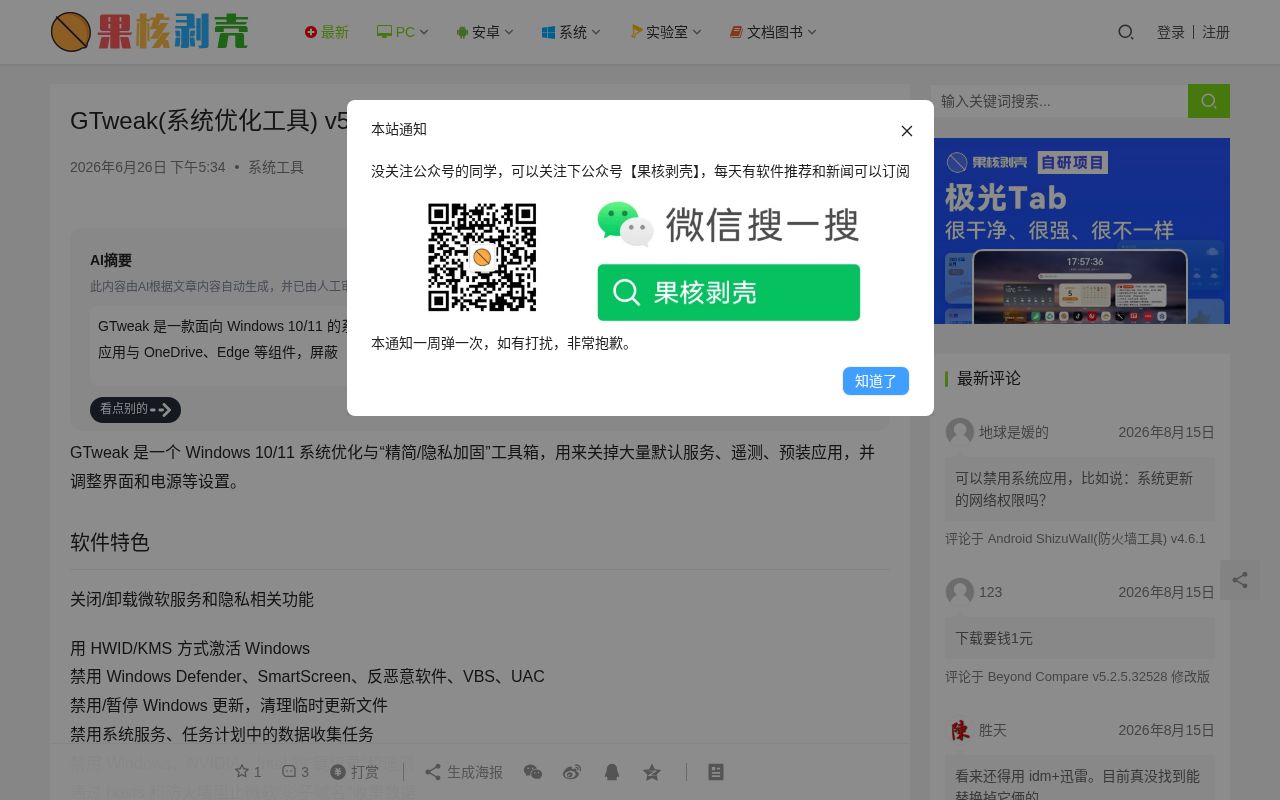Viewport: 1280px width, 800px height.
Task: Open the 极光Tab promotional banner
Action: (1080, 231)
